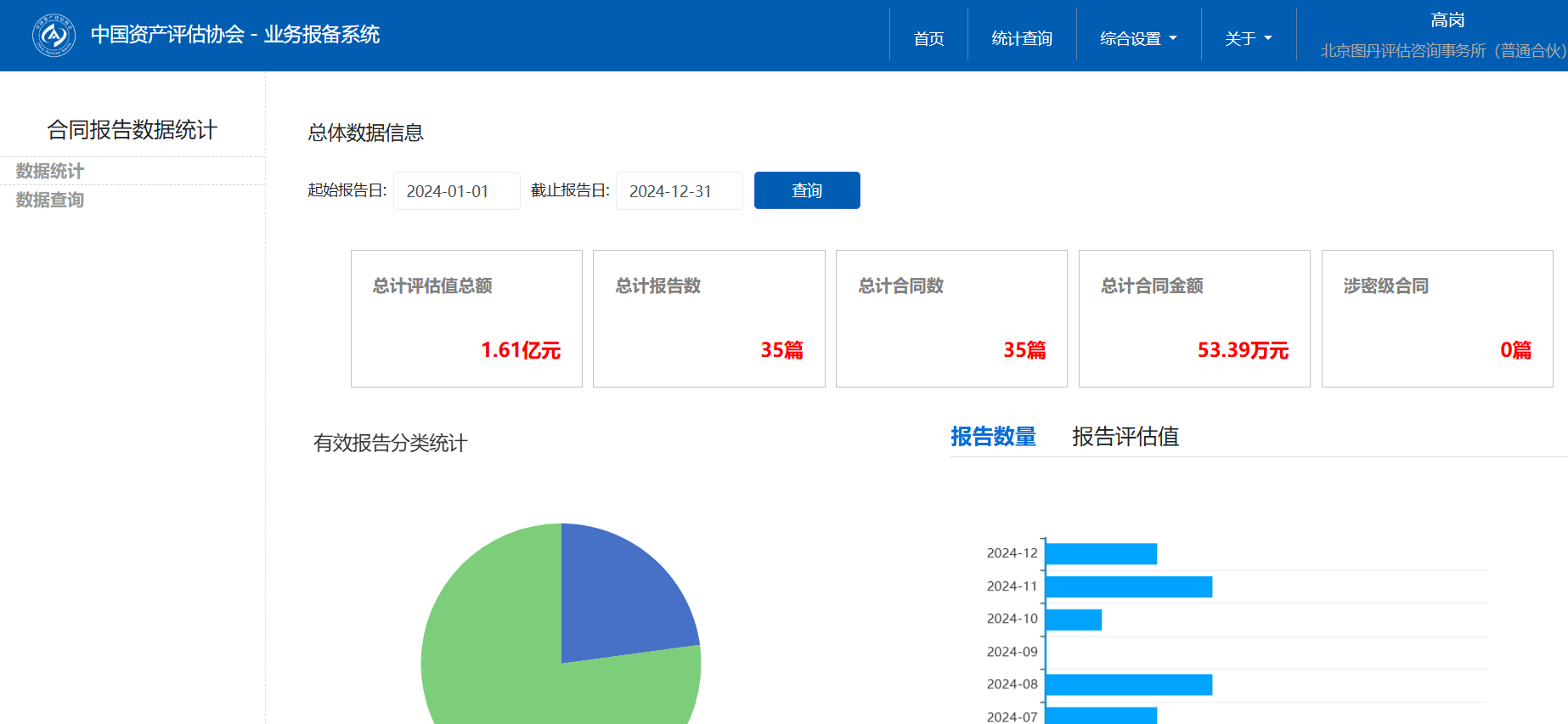
Task: Switch to the 报告评估值 tab
Action: 1125,437
